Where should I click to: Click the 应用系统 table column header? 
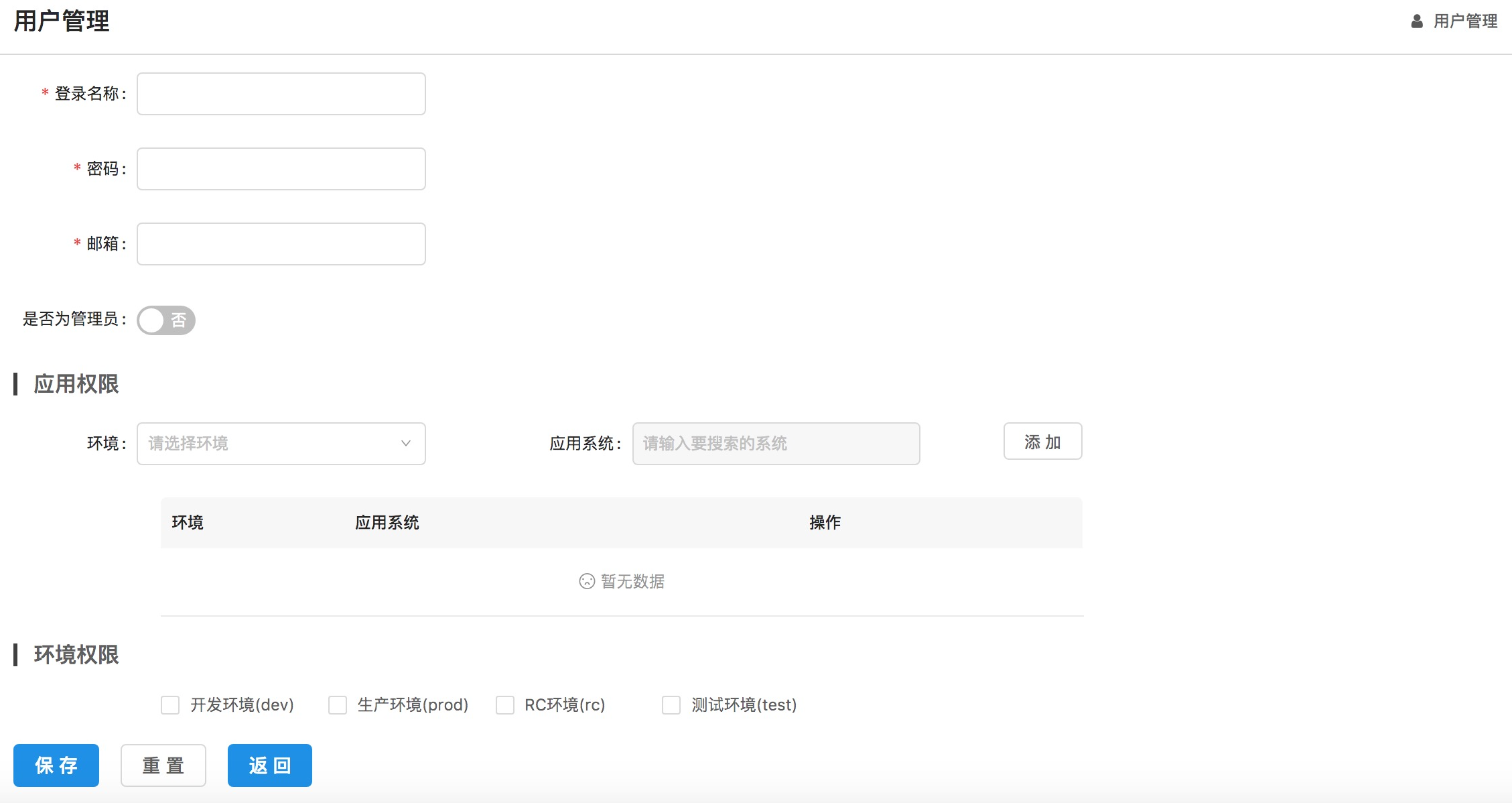pyautogui.click(x=387, y=522)
